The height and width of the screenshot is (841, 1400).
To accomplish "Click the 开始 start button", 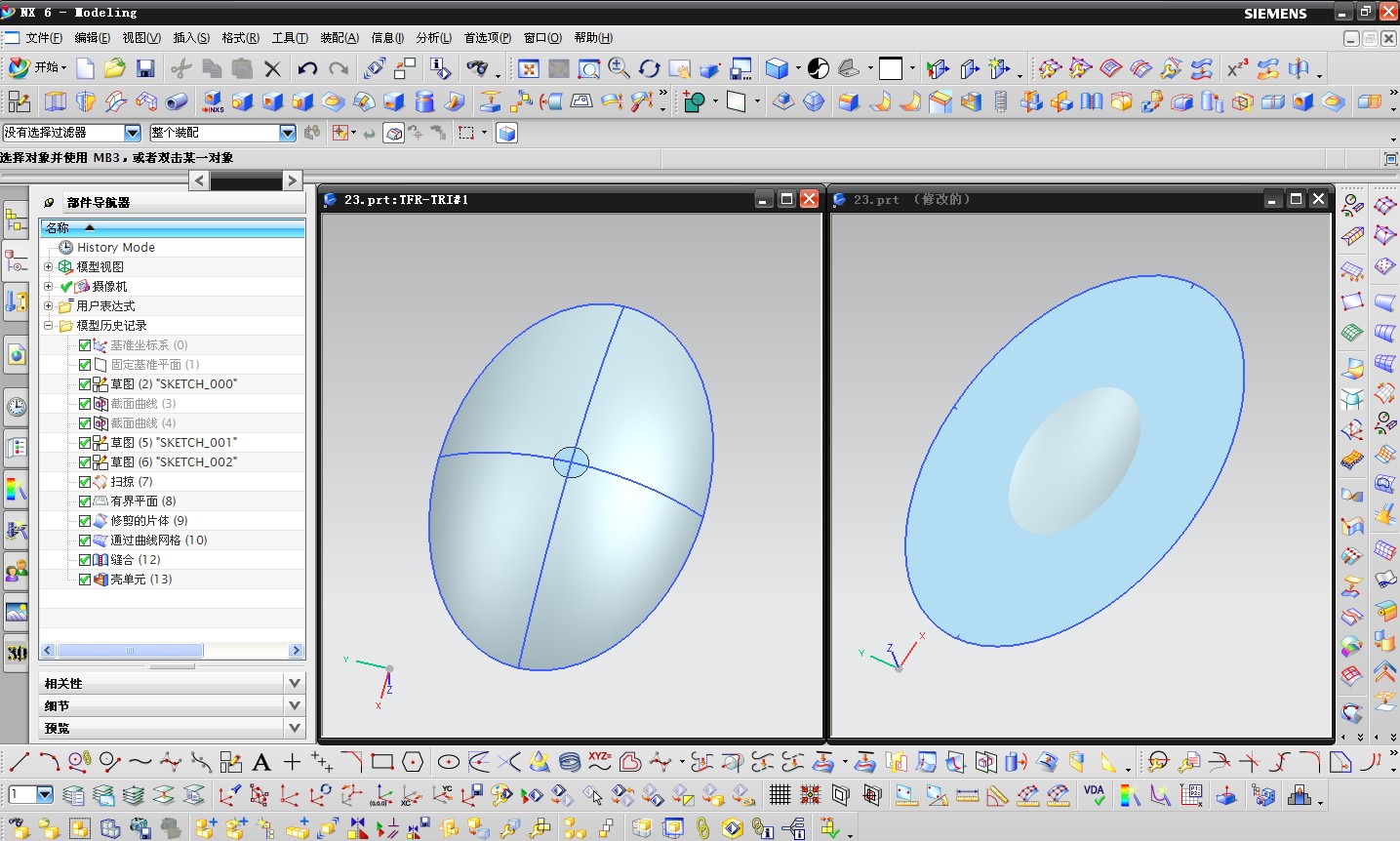I will (37, 68).
